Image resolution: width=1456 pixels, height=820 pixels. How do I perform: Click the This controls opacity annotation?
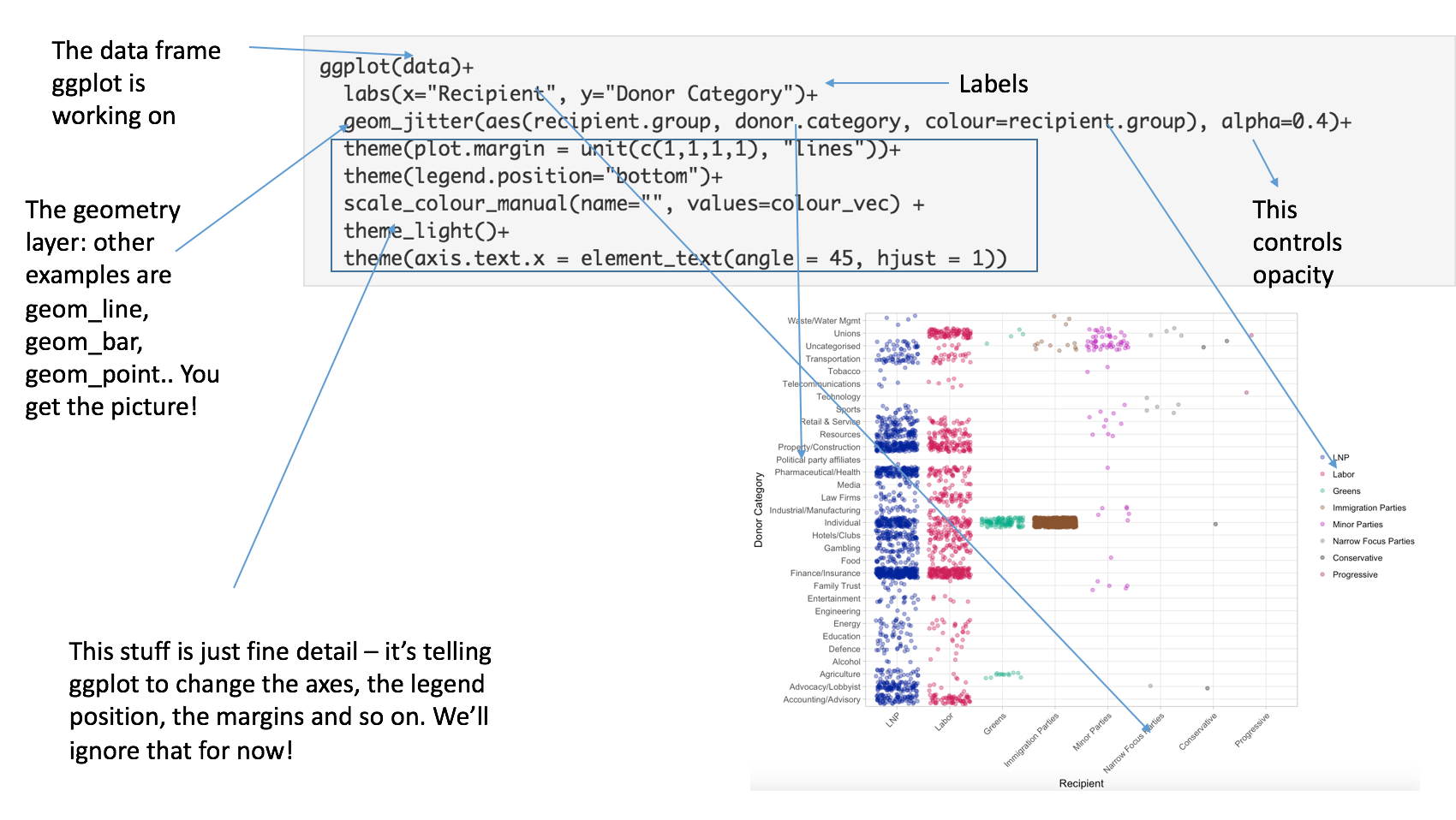pyautogui.click(x=1296, y=242)
